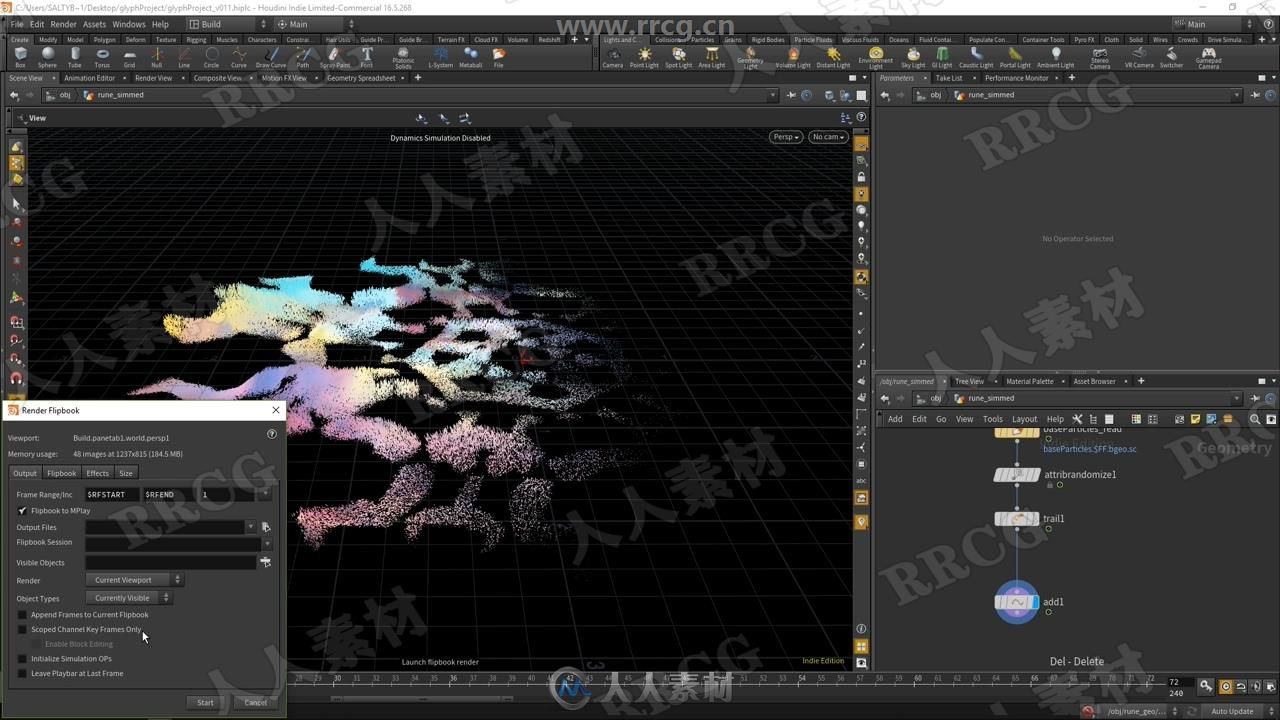The width and height of the screenshot is (1280, 720).
Task: Cancel the Render Flipbook dialog
Action: click(x=255, y=702)
